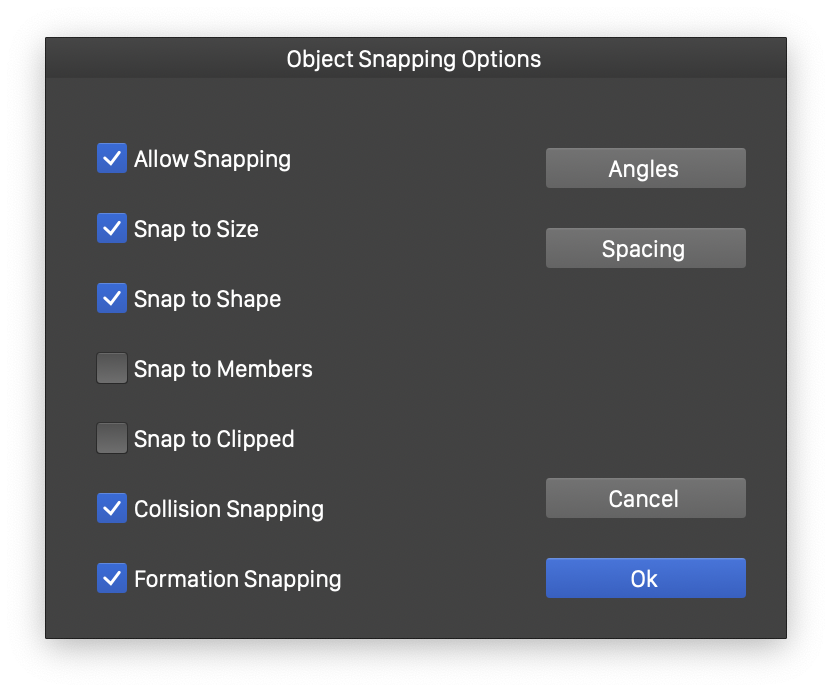Viewport: 832px width, 692px height.
Task: Click the Snap to Clipped text label
Action: click(214, 439)
